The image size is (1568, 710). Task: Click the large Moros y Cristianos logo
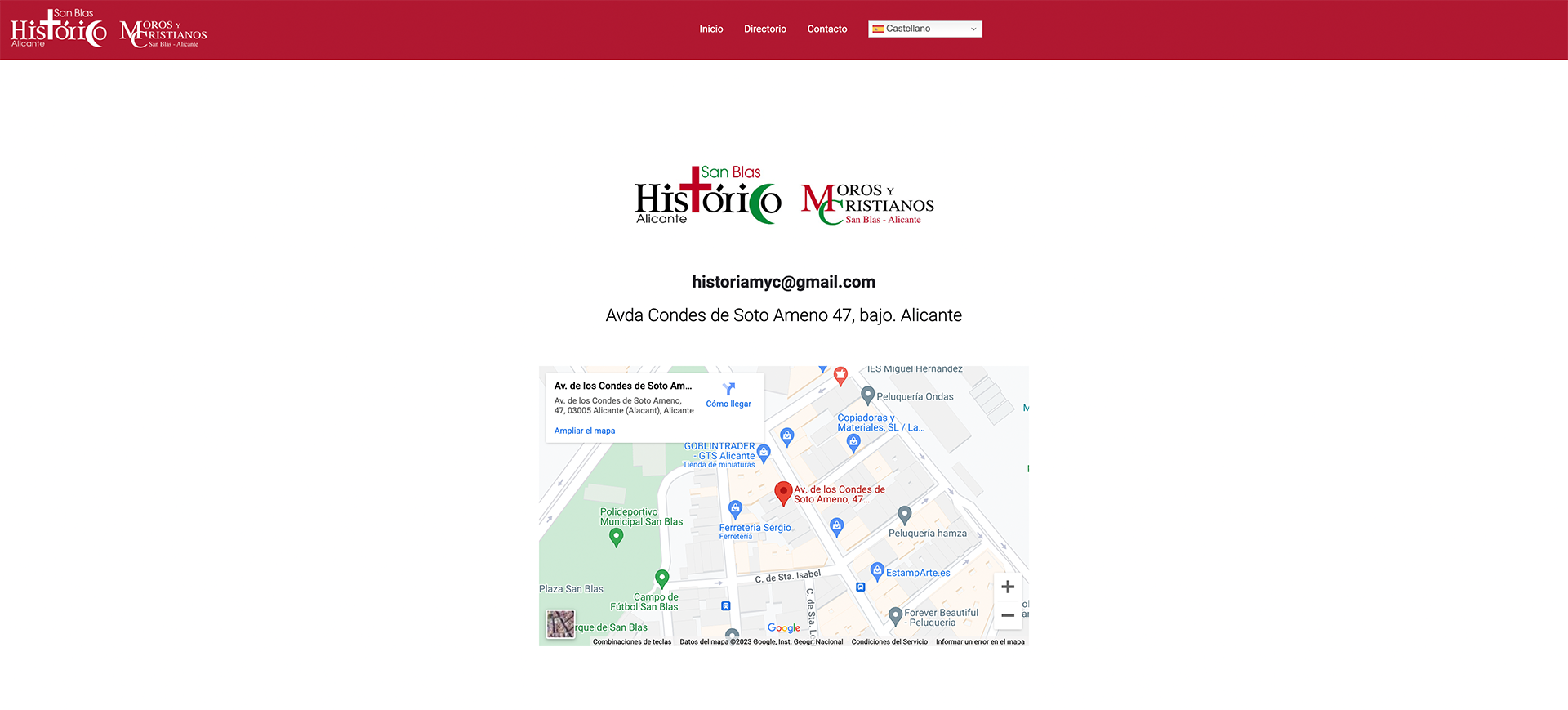tap(867, 204)
